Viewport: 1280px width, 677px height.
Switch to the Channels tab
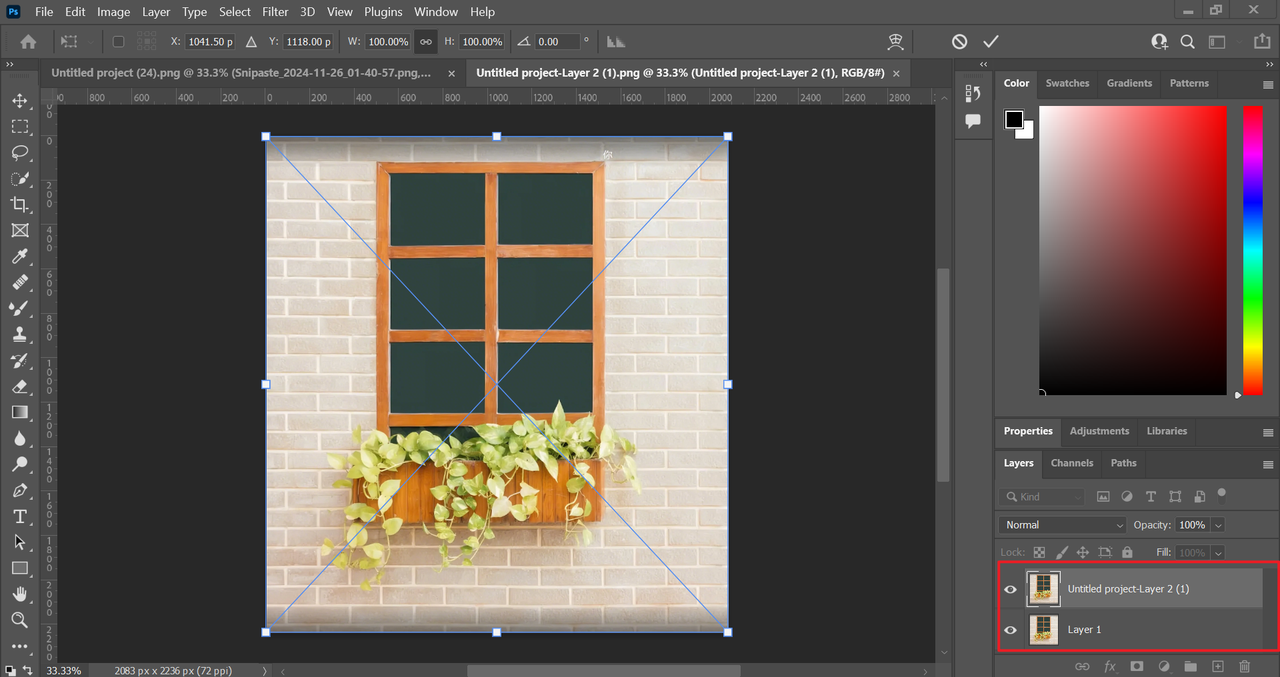tap(1071, 463)
